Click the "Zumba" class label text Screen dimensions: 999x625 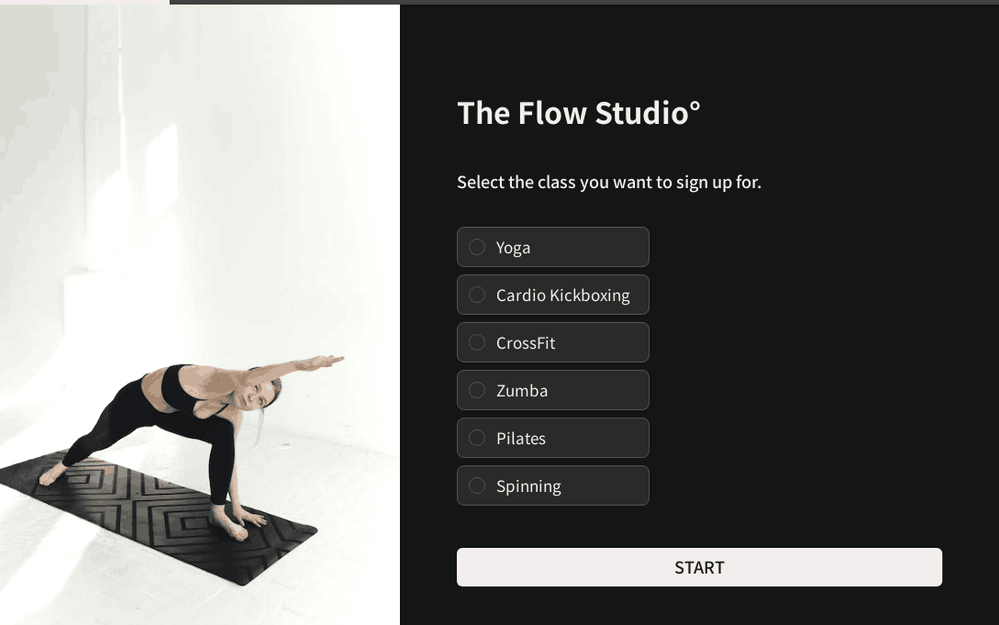[x=522, y=391]
